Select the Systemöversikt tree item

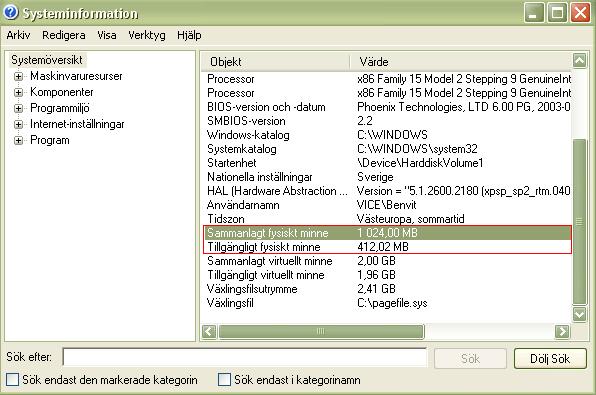coord(47,60)
